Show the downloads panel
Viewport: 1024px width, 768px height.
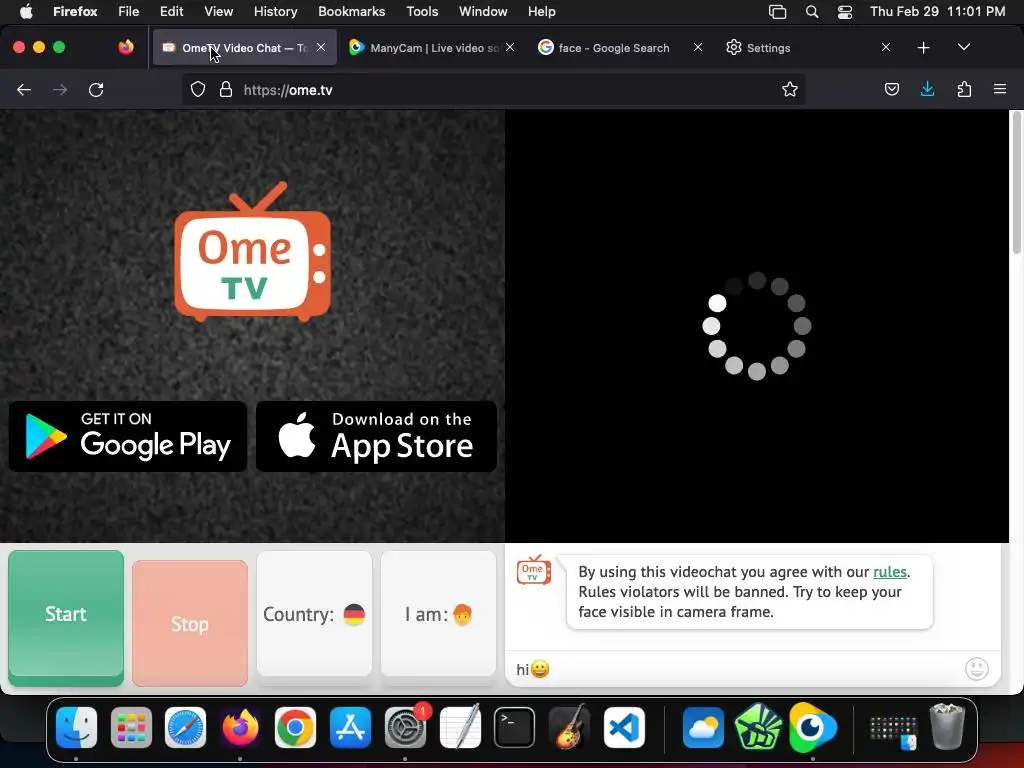pos(927,89)
